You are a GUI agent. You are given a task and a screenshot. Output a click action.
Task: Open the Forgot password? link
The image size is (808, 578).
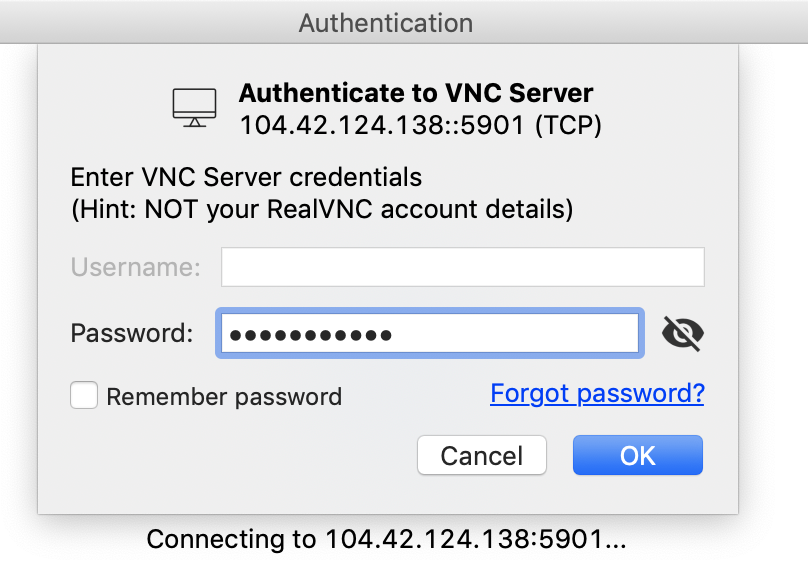point(597,394)
